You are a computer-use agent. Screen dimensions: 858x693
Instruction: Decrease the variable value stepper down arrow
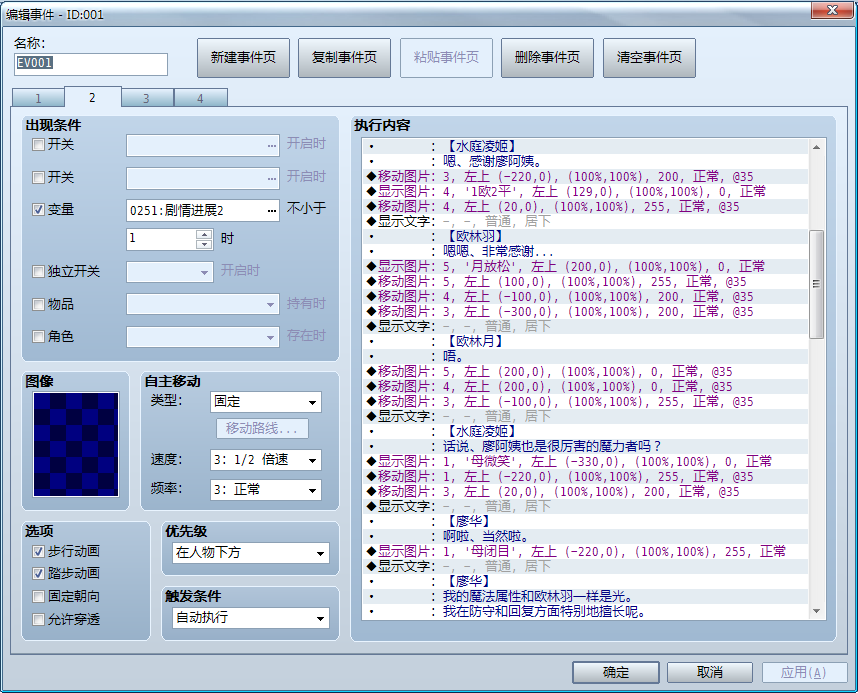204,244
